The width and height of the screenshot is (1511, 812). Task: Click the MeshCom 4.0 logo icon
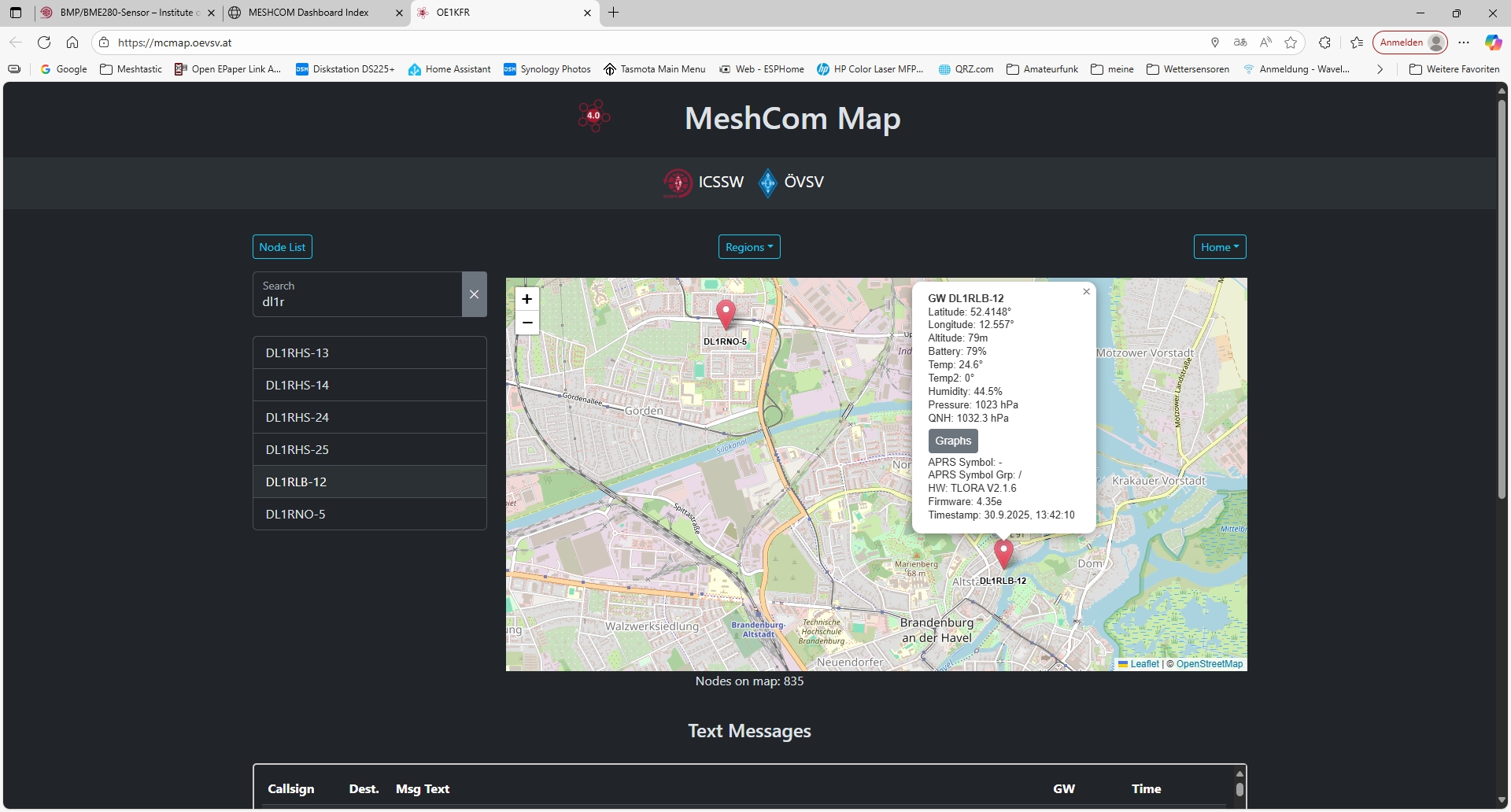tap(593, 116)
